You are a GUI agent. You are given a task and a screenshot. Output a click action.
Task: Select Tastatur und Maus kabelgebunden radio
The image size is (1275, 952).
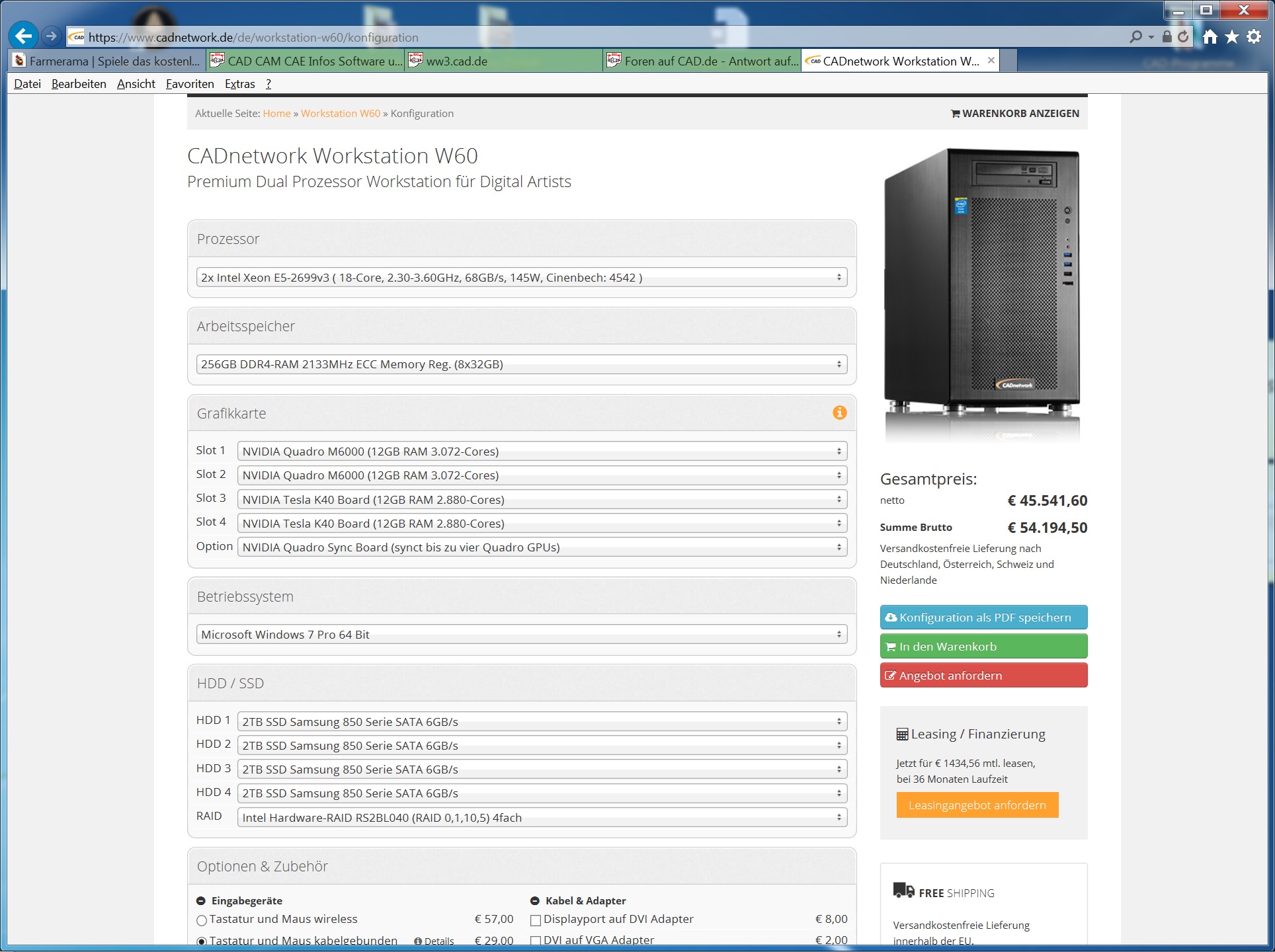coord(202,941)
